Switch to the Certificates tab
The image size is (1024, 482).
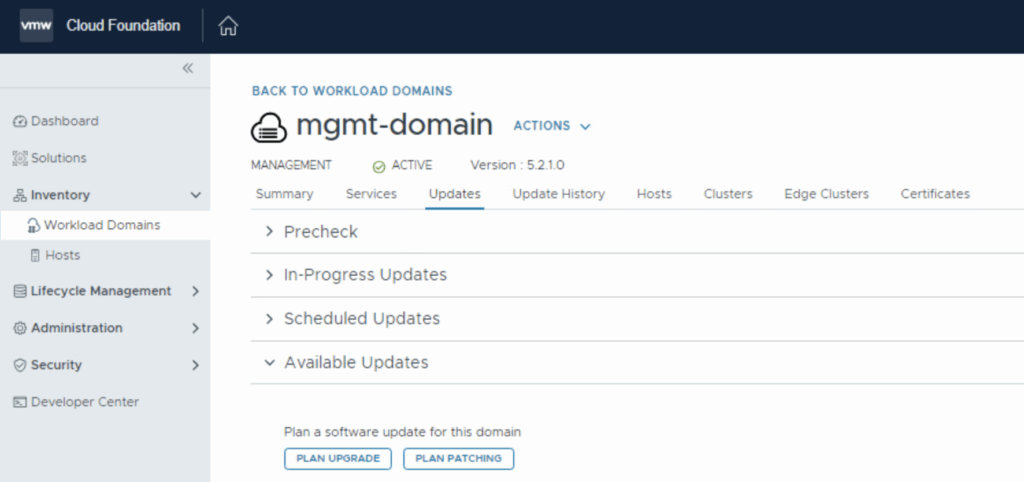tap(934, 194)
